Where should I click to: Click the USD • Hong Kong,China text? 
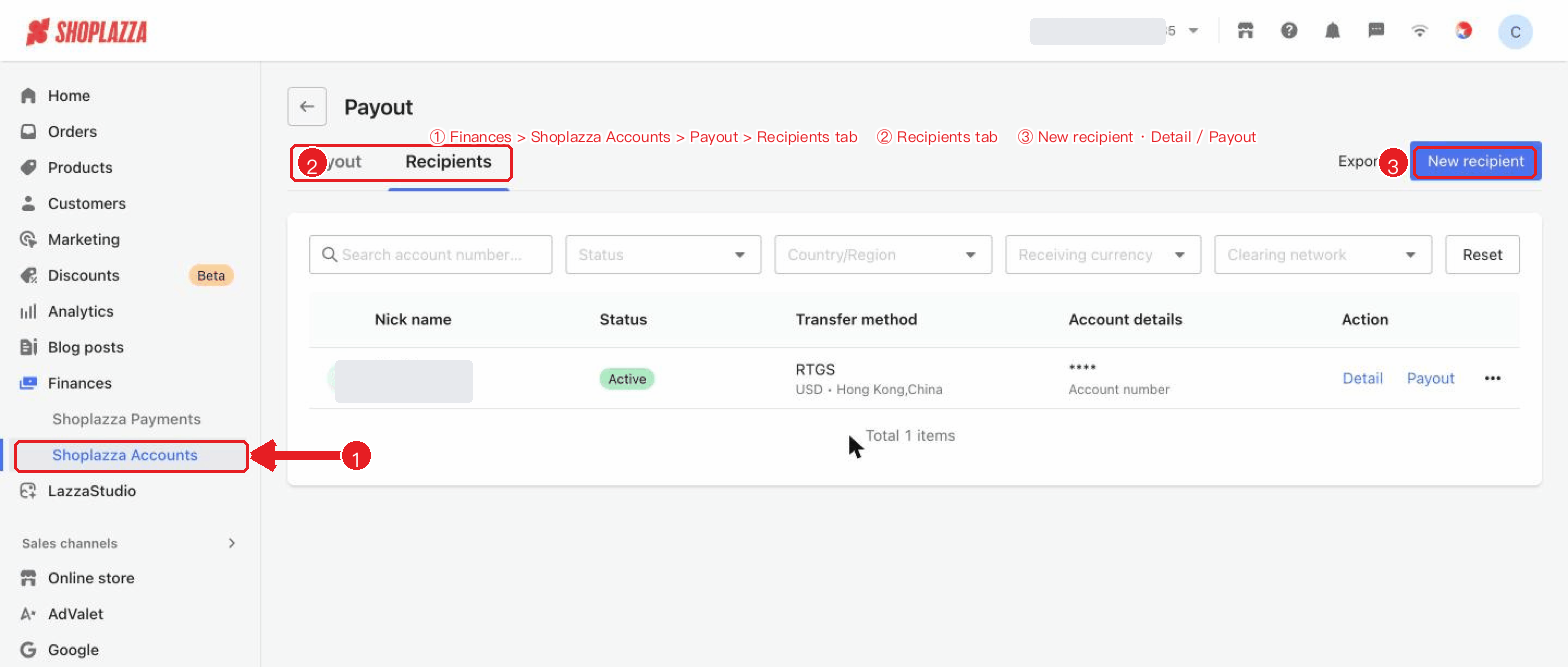[x=869, y=389]
